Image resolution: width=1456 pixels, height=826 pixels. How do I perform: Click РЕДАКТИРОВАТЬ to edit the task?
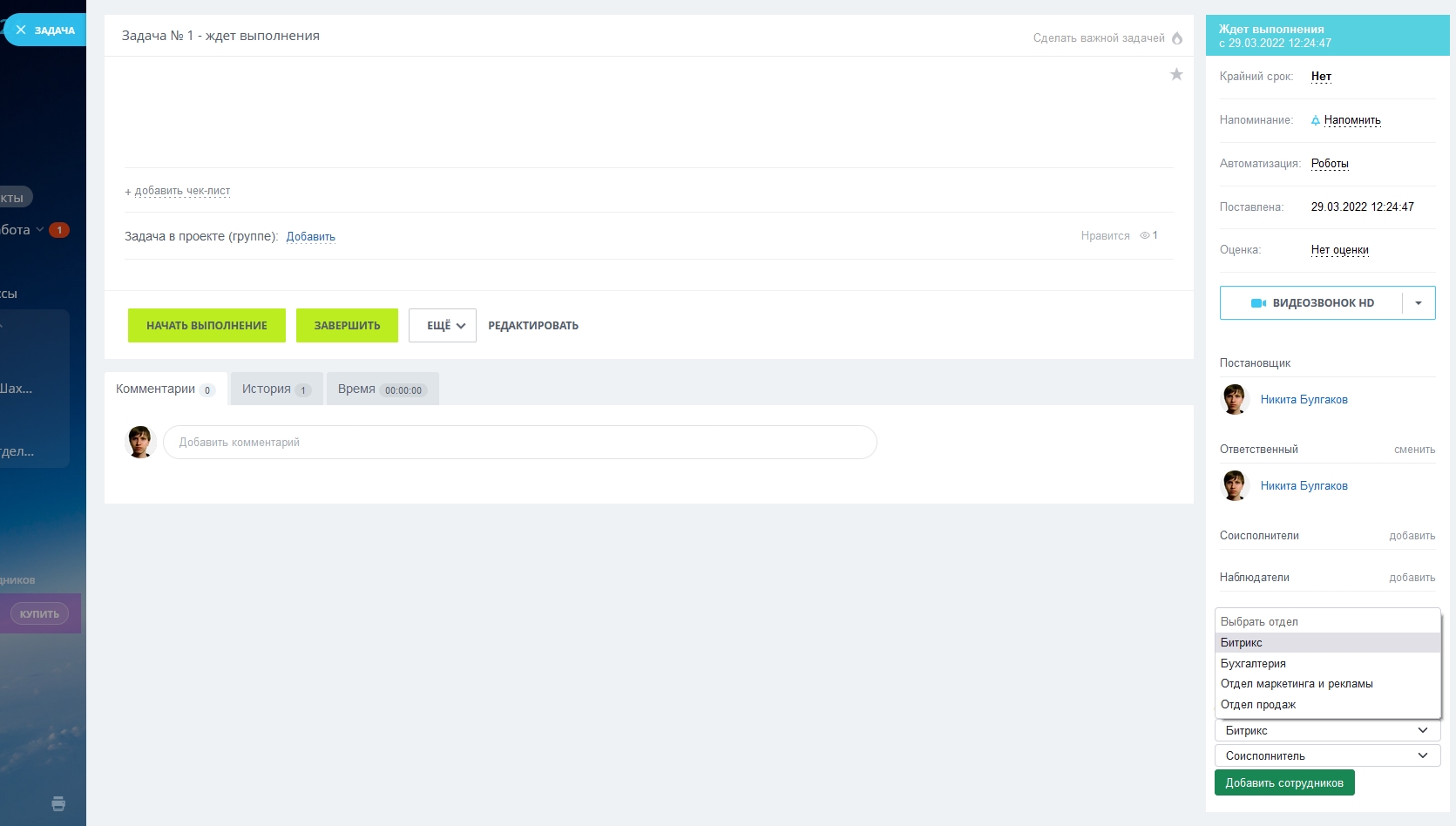tap(533, 326)
